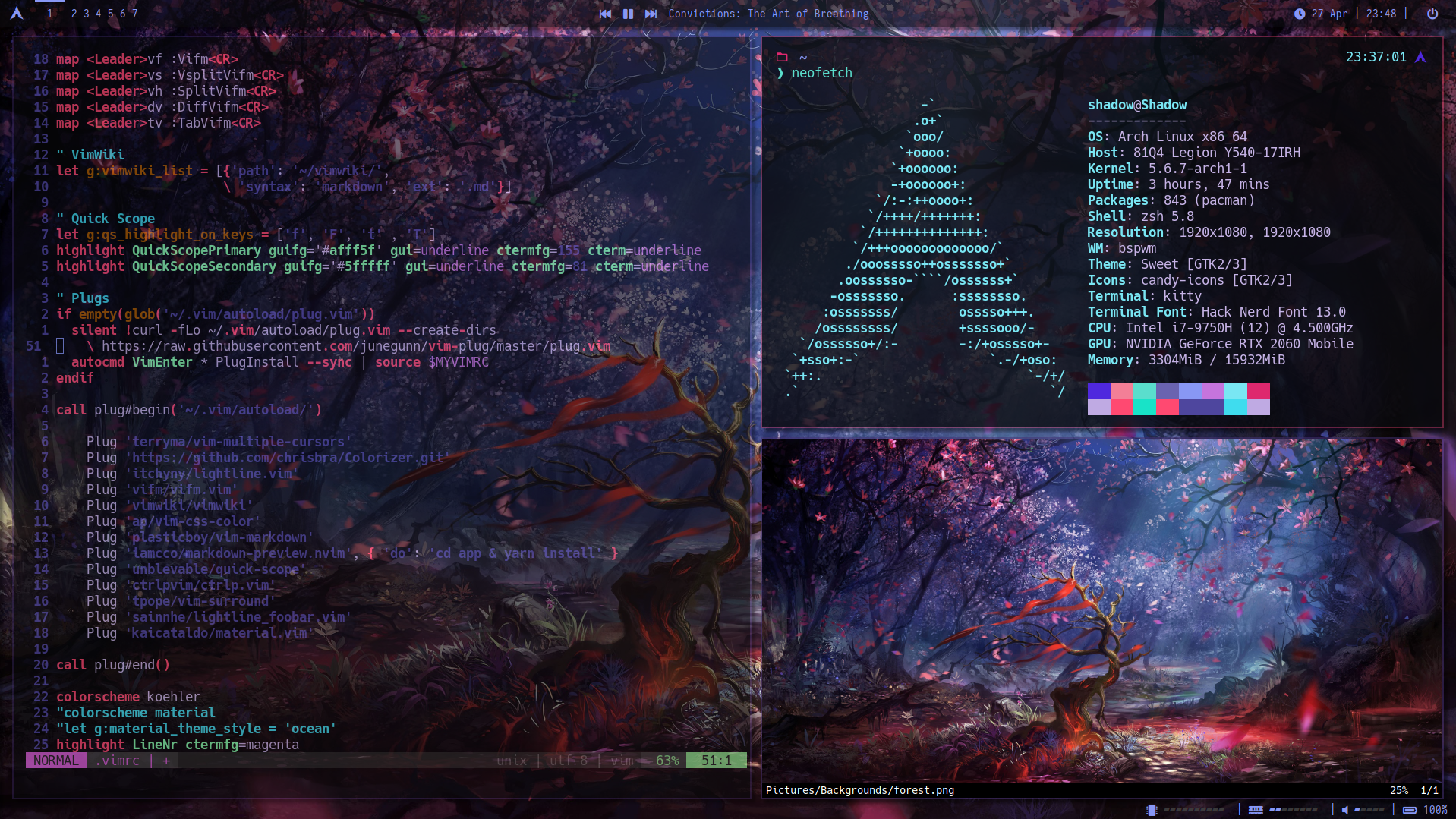This screenshot has height=819, width=1456.
Task: Click the CPU chip icon in bottom bar
Action: (x=1152, y=810)
